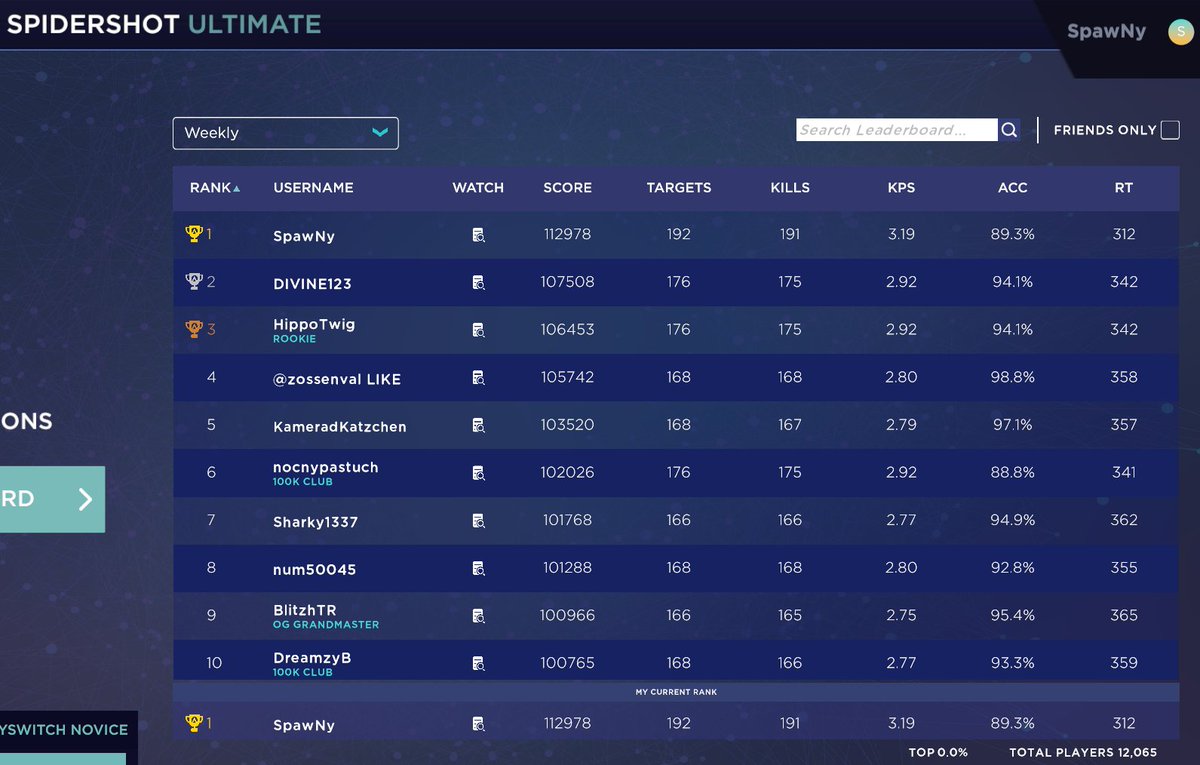The width and height of the screenshot is (1200, 765).
Task: Click the teal arrow button on left
Action: pos(52,499)
